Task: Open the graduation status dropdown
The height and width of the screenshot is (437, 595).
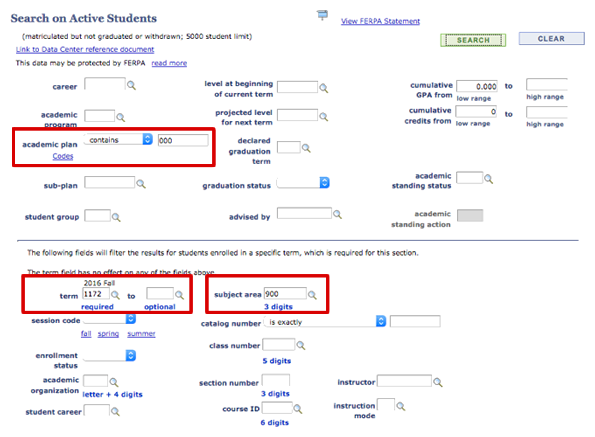Action: pyautogui.click(x=303, y=183)
